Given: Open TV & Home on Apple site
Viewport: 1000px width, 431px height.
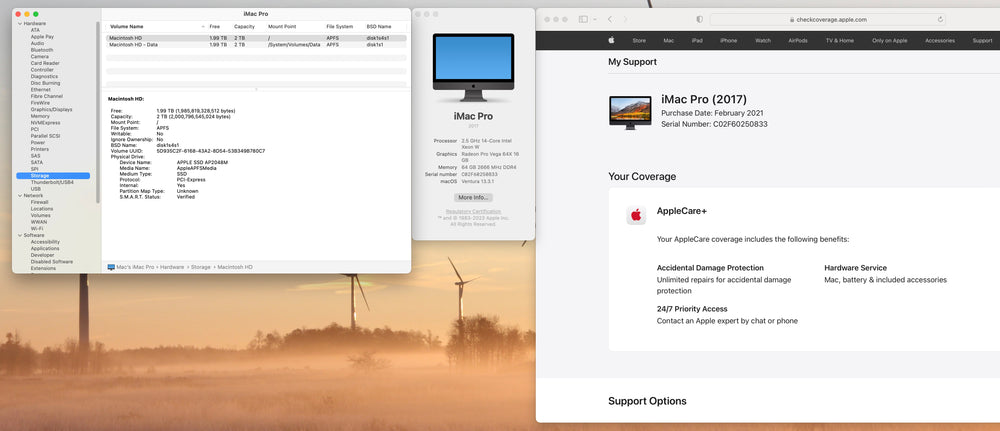Looking at the screenshot, I should pyautogui.click(x=840, y=40).
